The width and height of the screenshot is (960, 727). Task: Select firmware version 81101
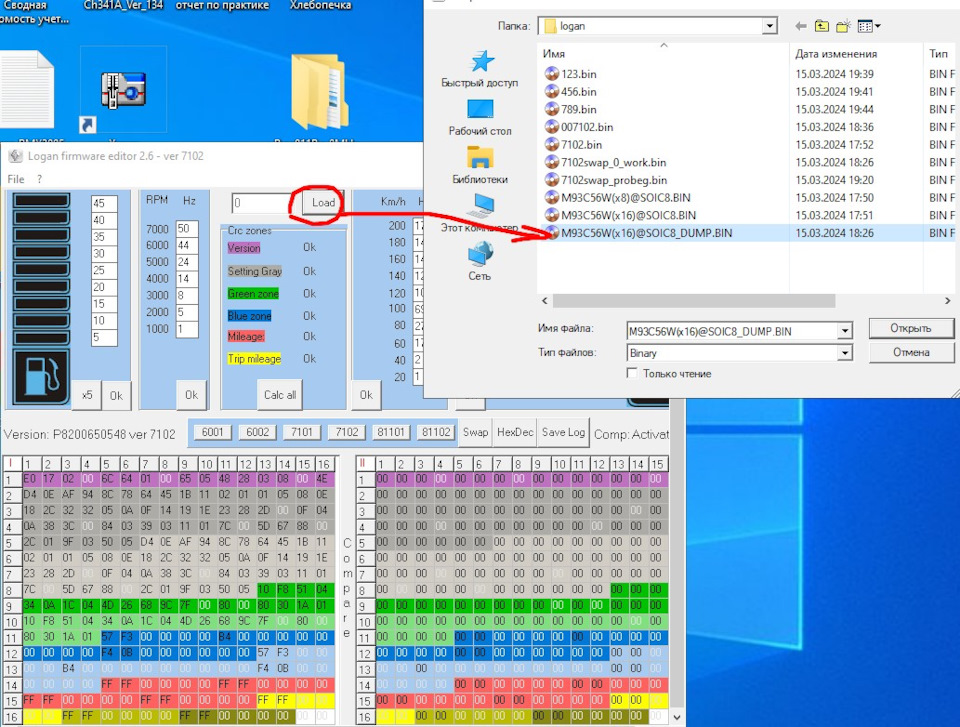[x=391, y=432]
